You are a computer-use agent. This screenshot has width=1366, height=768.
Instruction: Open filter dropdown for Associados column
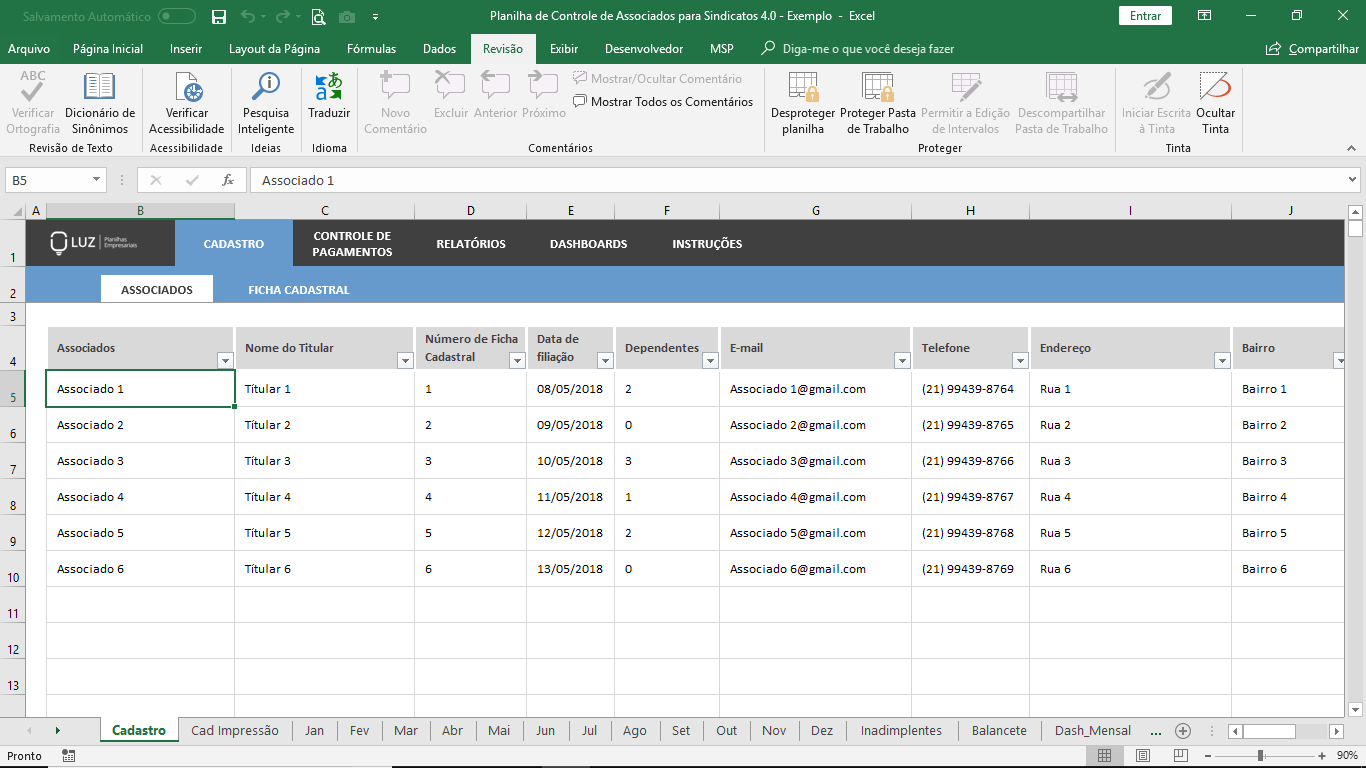(x=225, y=361)
